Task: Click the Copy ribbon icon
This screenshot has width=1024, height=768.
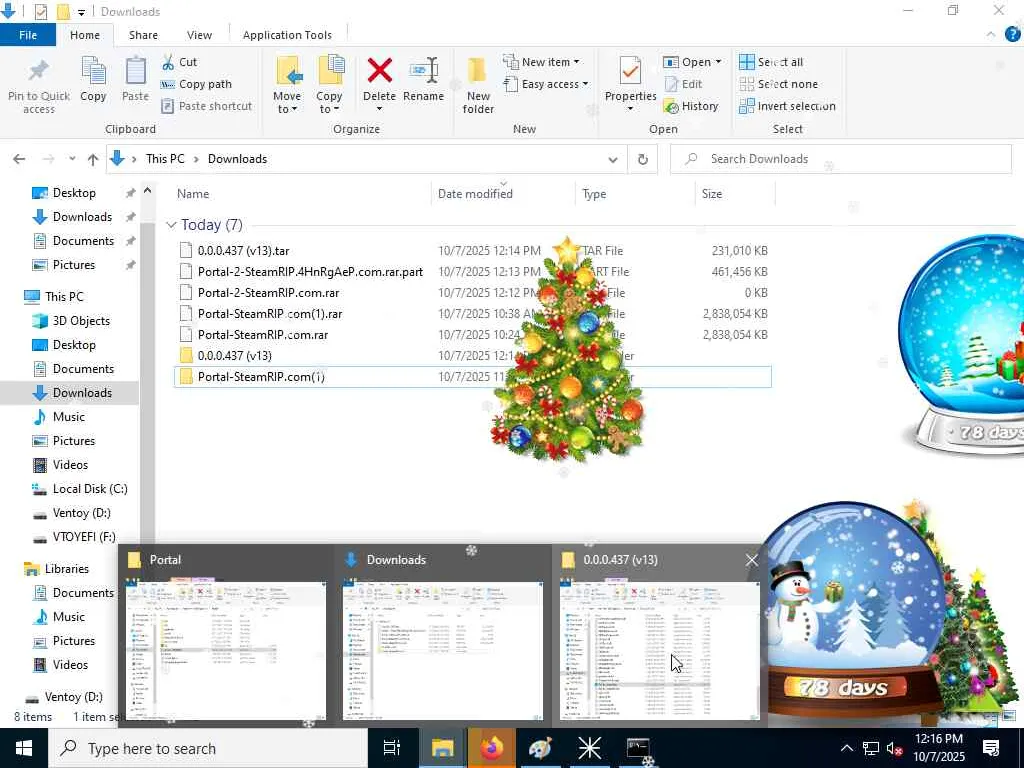Action: click(x=93, y=71)
